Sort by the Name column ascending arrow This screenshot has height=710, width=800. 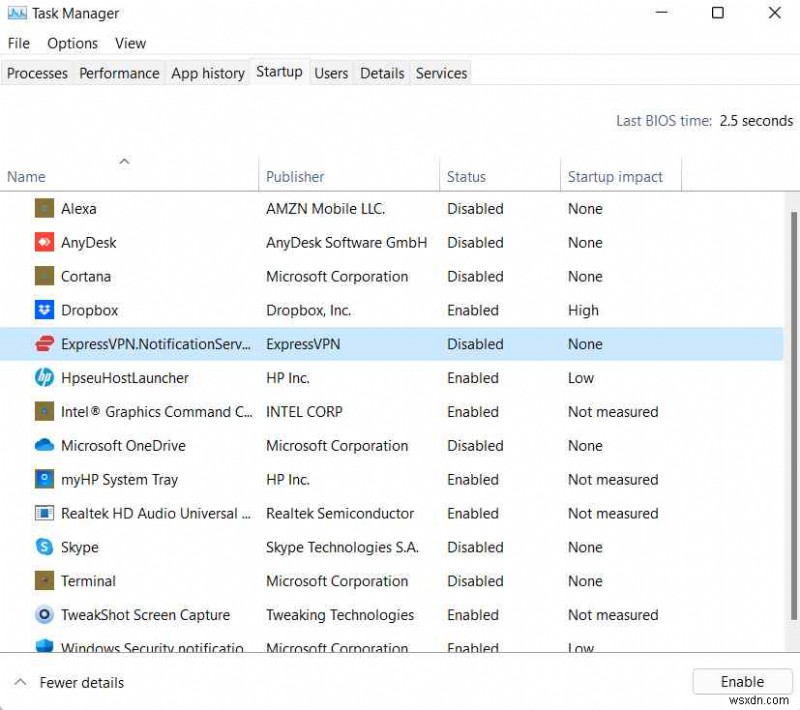pyautogui.click(x=124, y=161)
